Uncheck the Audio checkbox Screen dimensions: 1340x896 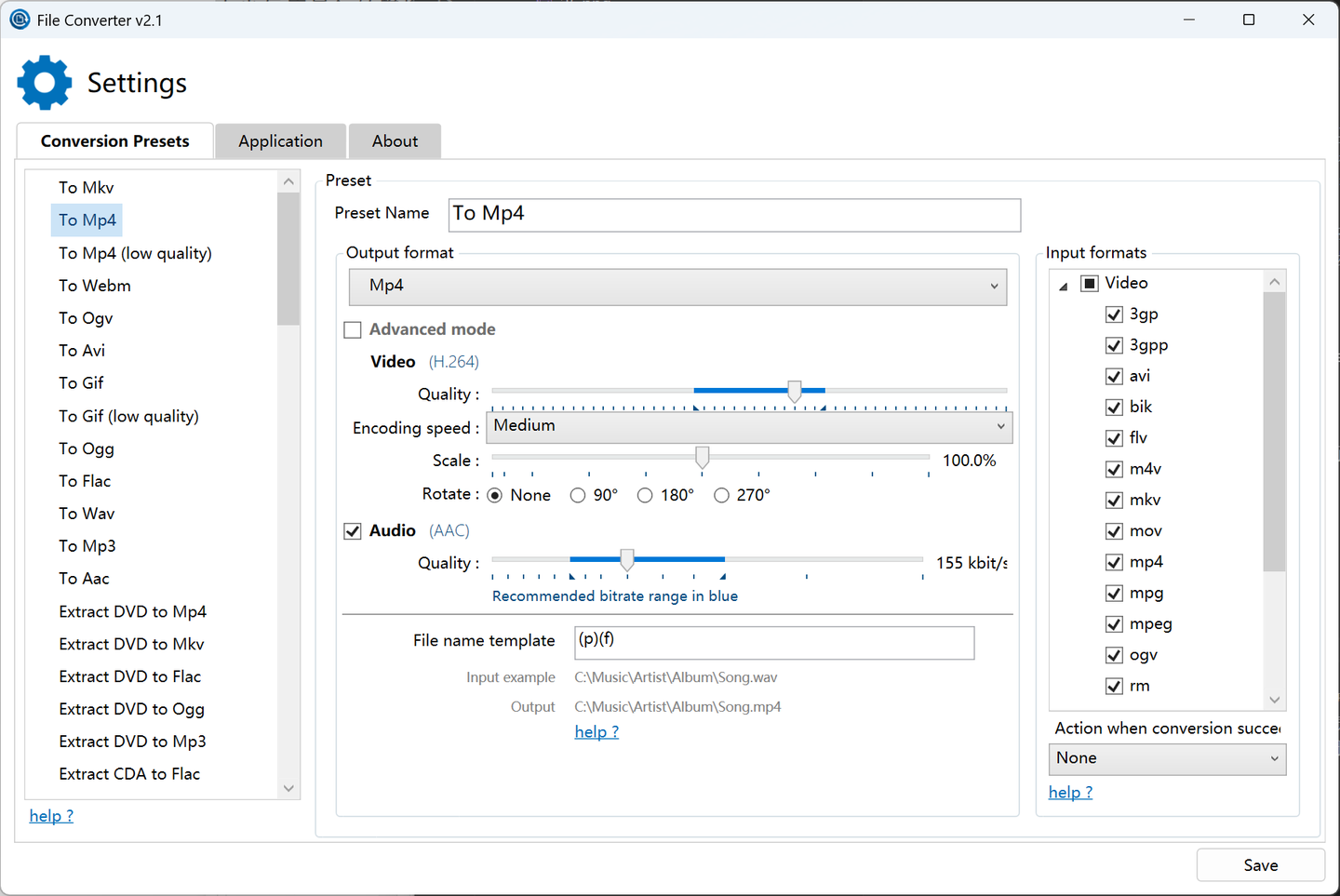353,531
